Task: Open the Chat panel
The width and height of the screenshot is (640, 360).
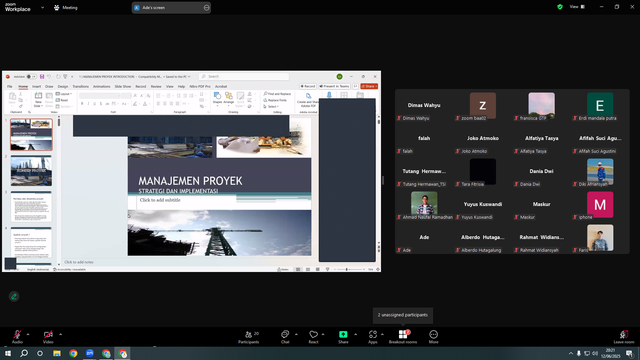Action: point(285,337)
